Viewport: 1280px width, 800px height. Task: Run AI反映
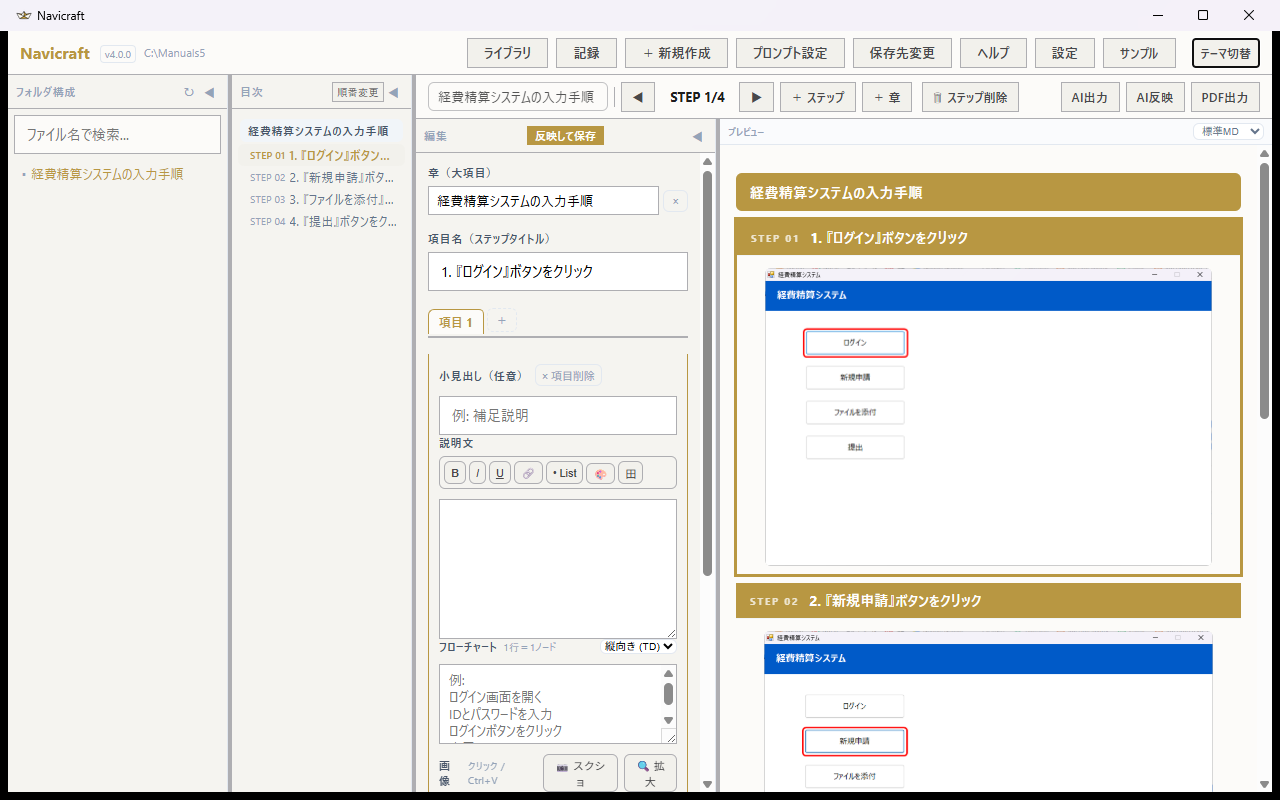tap(1154, 97)
